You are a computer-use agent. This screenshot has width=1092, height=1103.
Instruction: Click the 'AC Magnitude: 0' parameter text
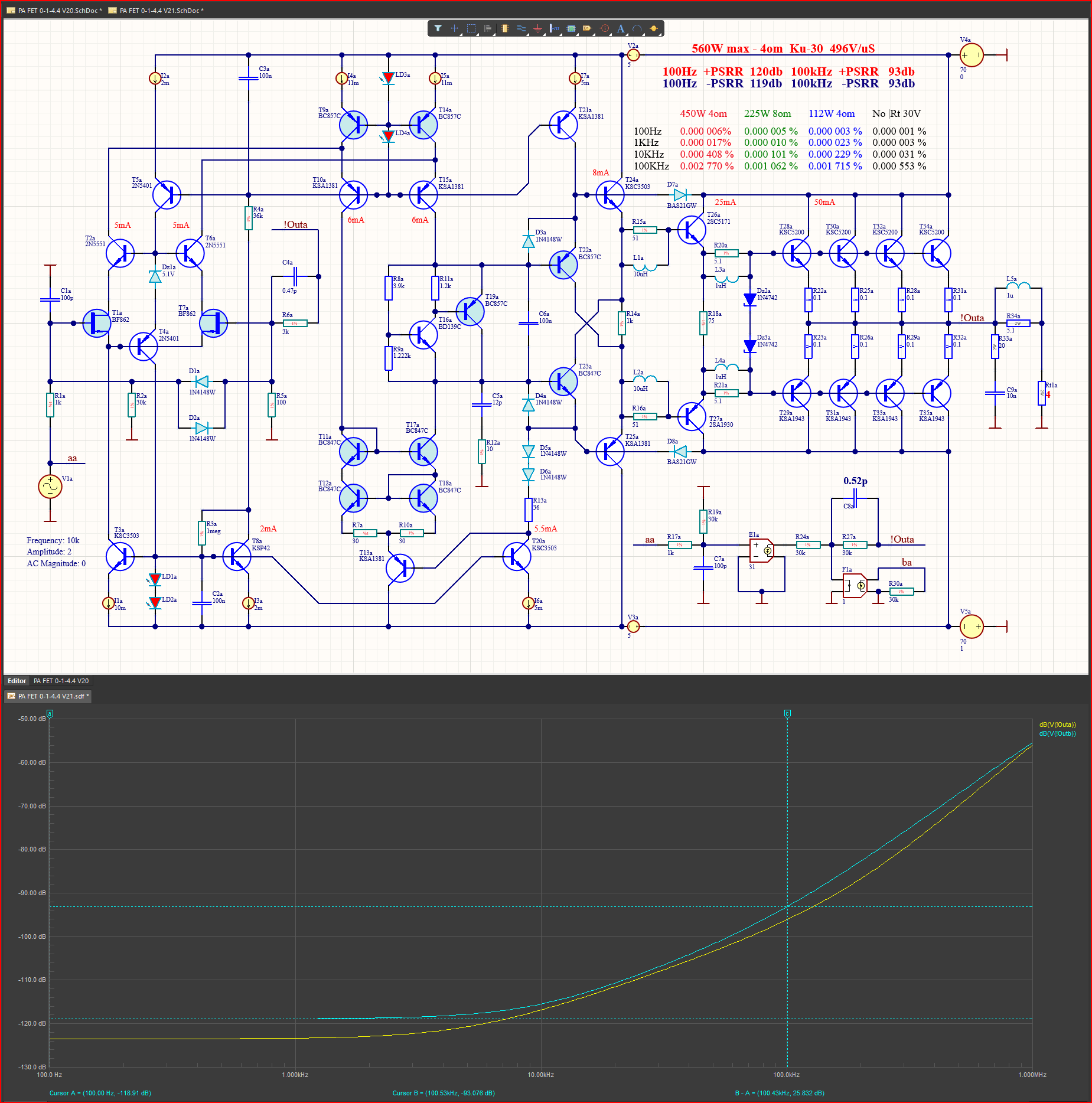tap(56, 563)
